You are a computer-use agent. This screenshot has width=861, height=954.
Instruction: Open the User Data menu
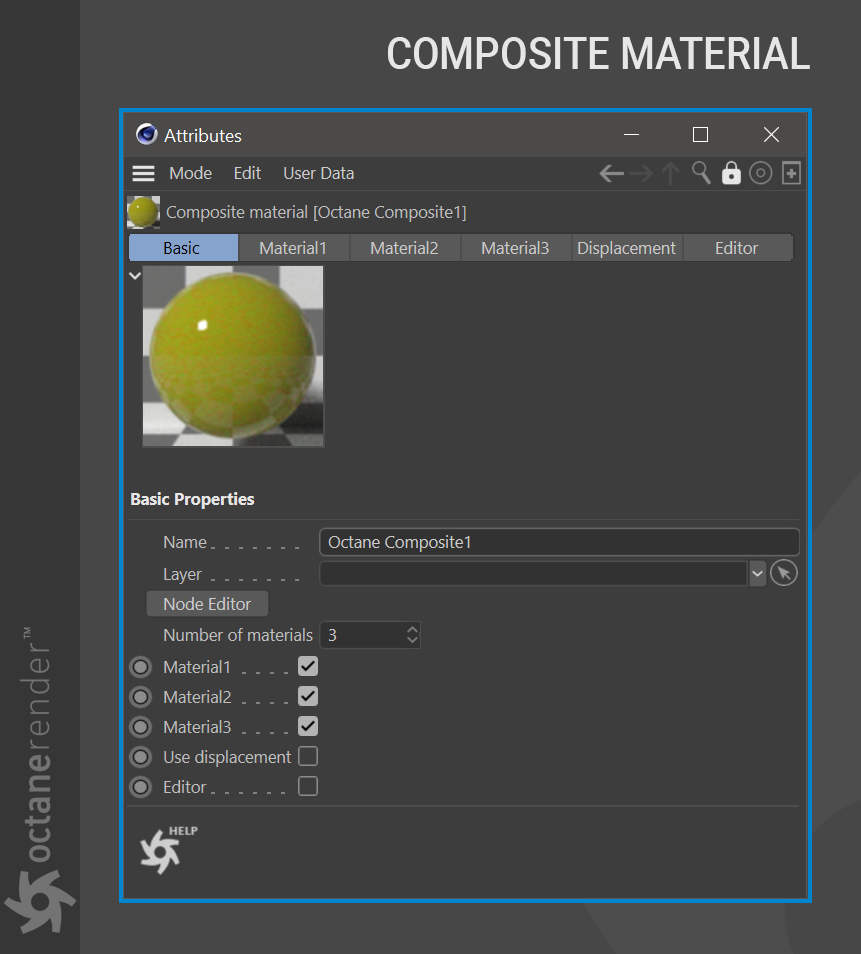[318, 173]
